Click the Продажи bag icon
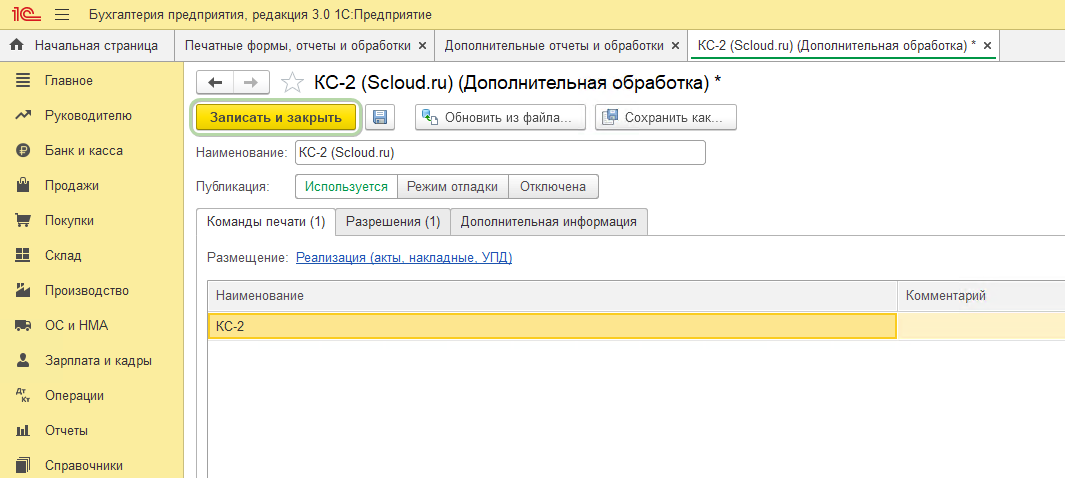 point(23,185)
